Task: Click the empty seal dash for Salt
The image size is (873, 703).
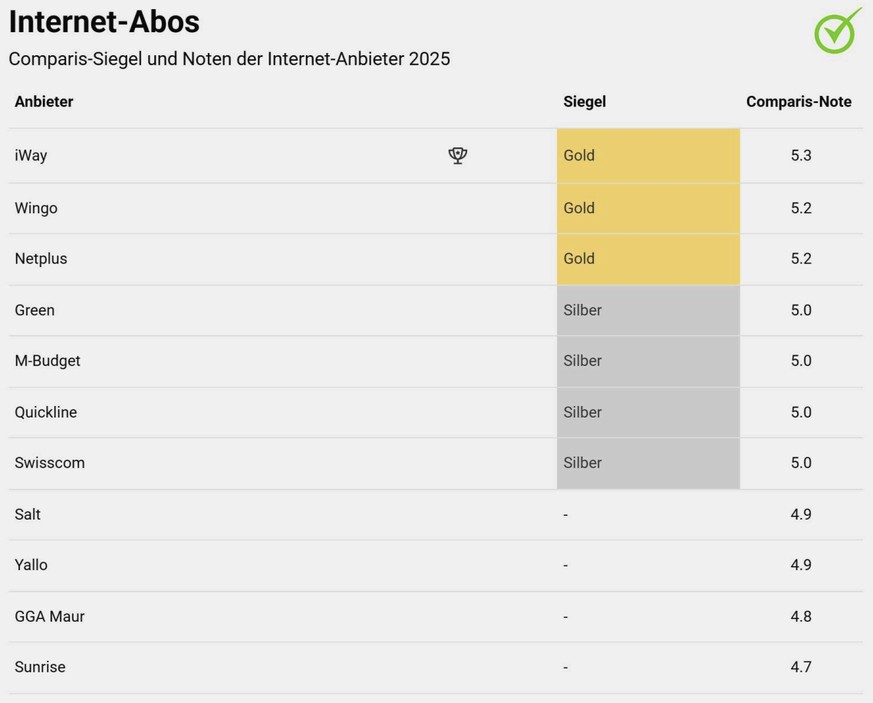Action: click(566, 515)
